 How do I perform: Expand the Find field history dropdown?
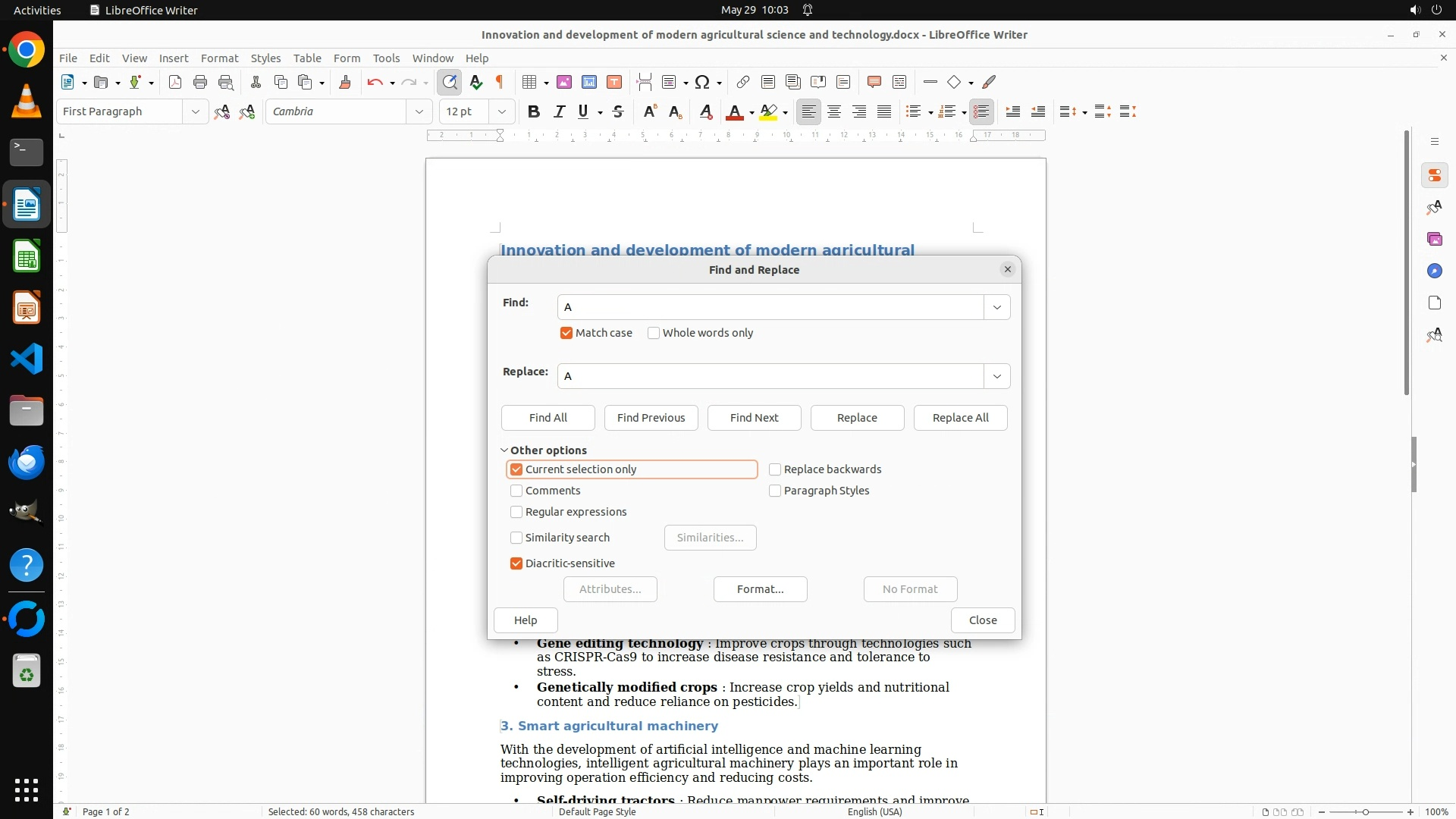(x=996, y=307)
